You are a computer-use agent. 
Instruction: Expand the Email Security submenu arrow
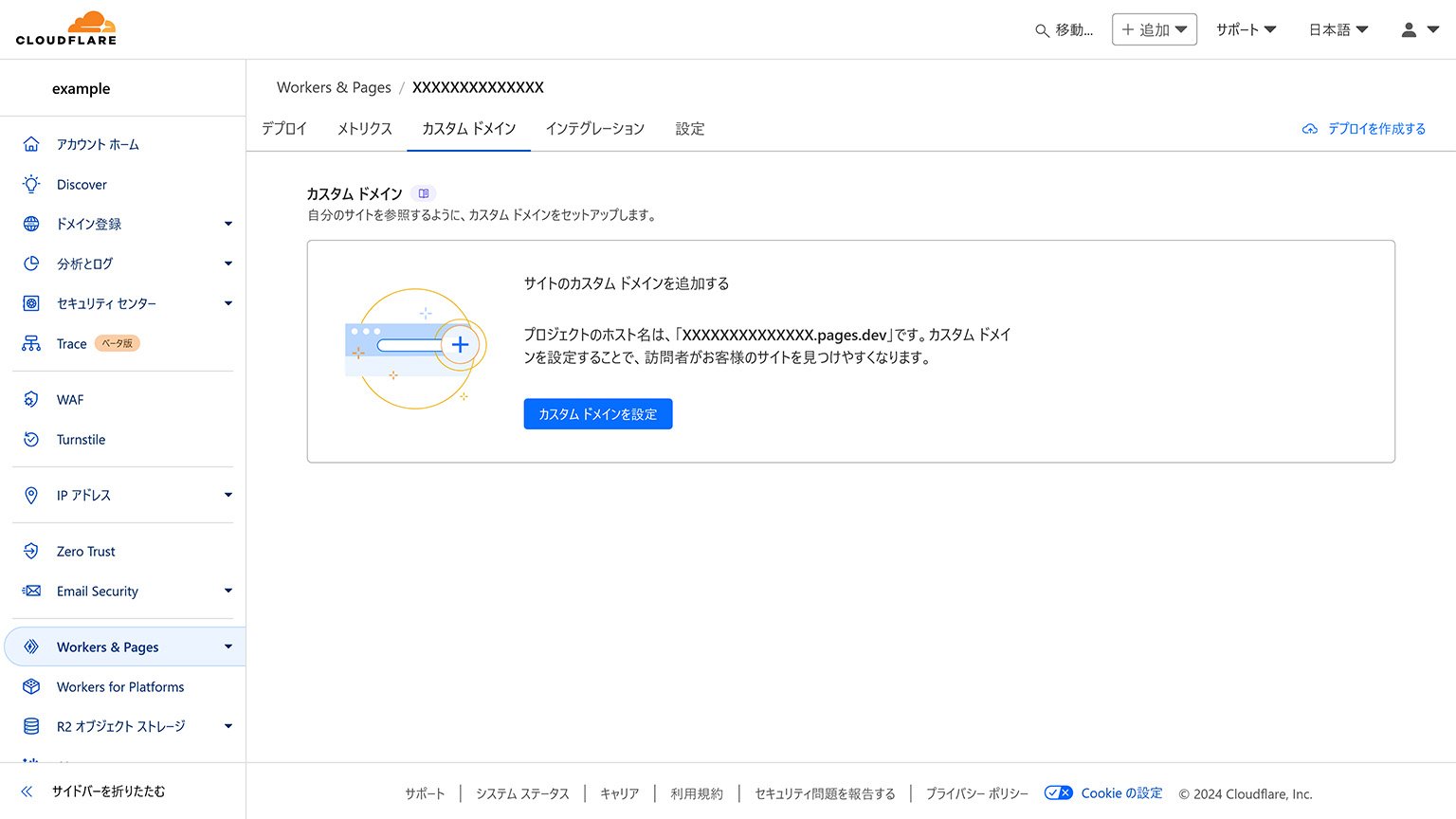(x=228, y=591)
